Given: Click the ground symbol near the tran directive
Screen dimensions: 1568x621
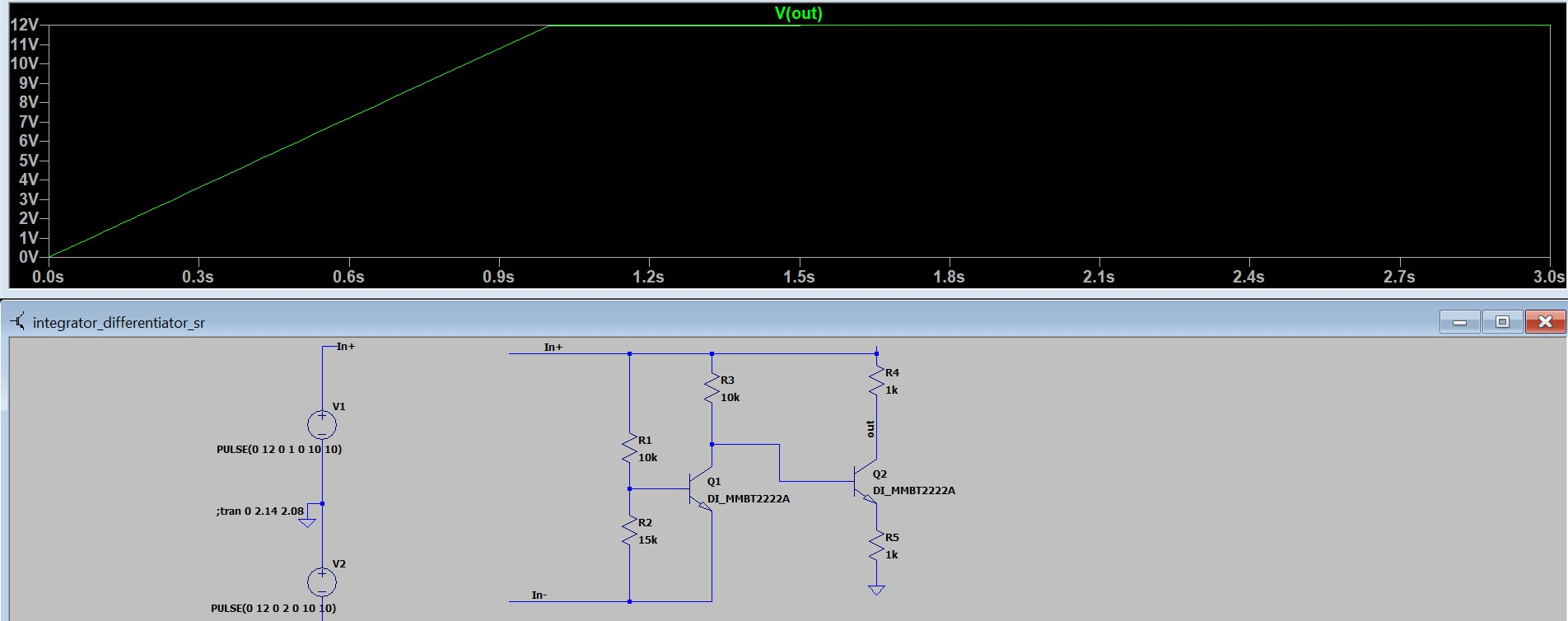Looking at the screenshot, I should pyautogui.click(x=307, y=522).
